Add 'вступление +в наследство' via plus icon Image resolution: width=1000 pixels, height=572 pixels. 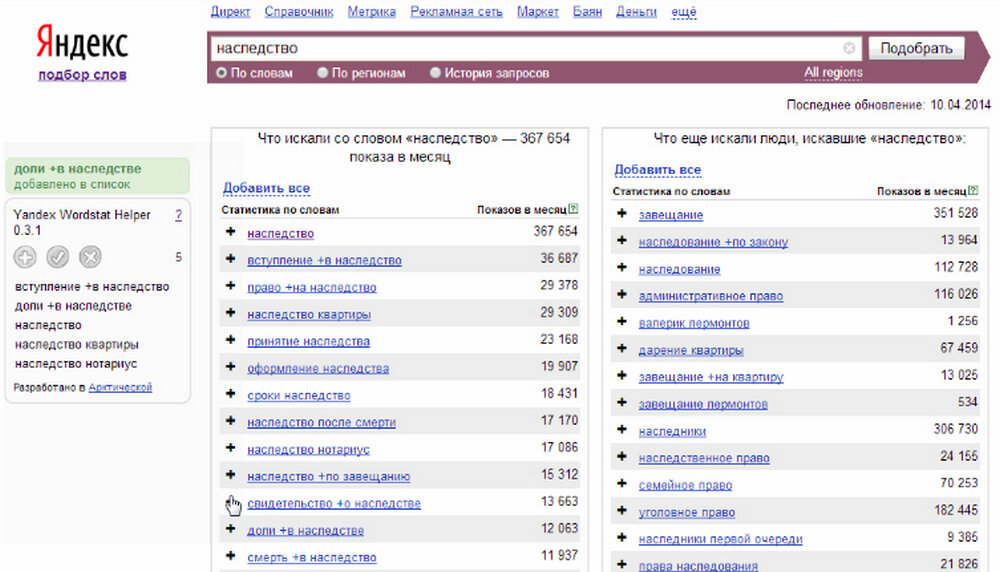pos(231,259)
